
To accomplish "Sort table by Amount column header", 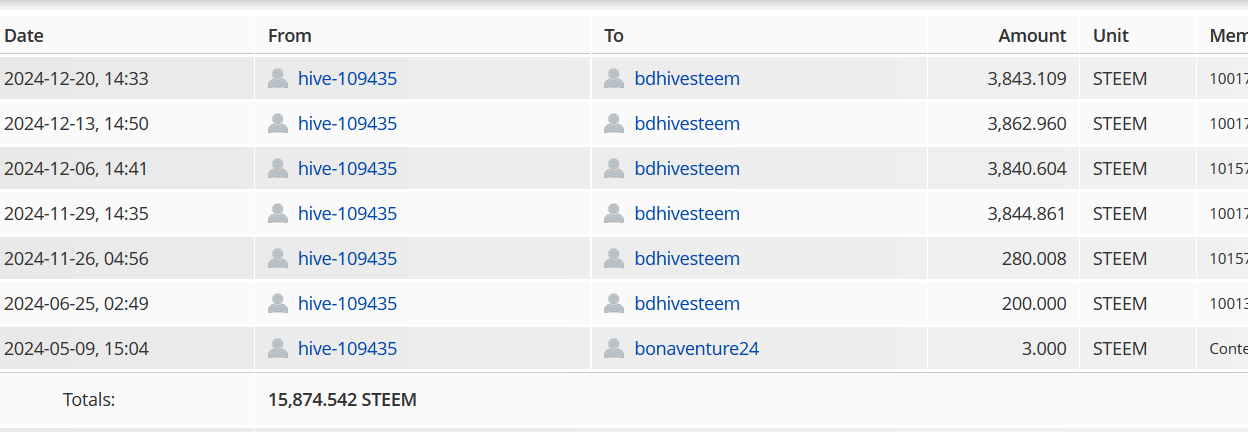I will [1032, 36].
